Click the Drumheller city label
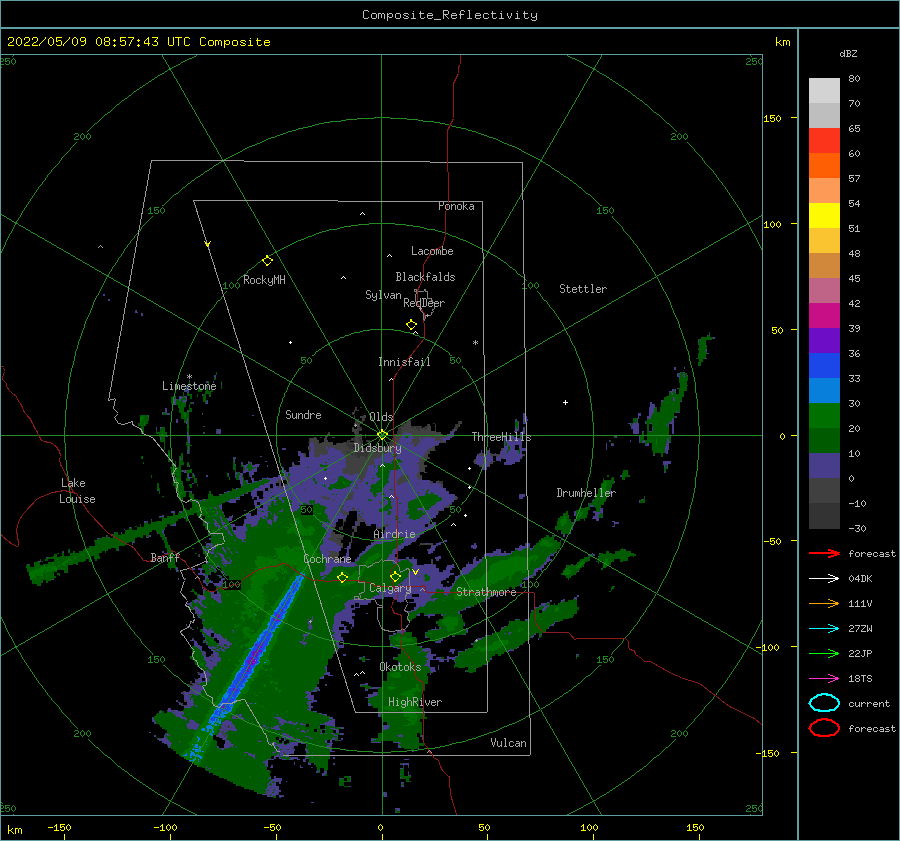Screen dimensions: 900x841 (586, 493)
